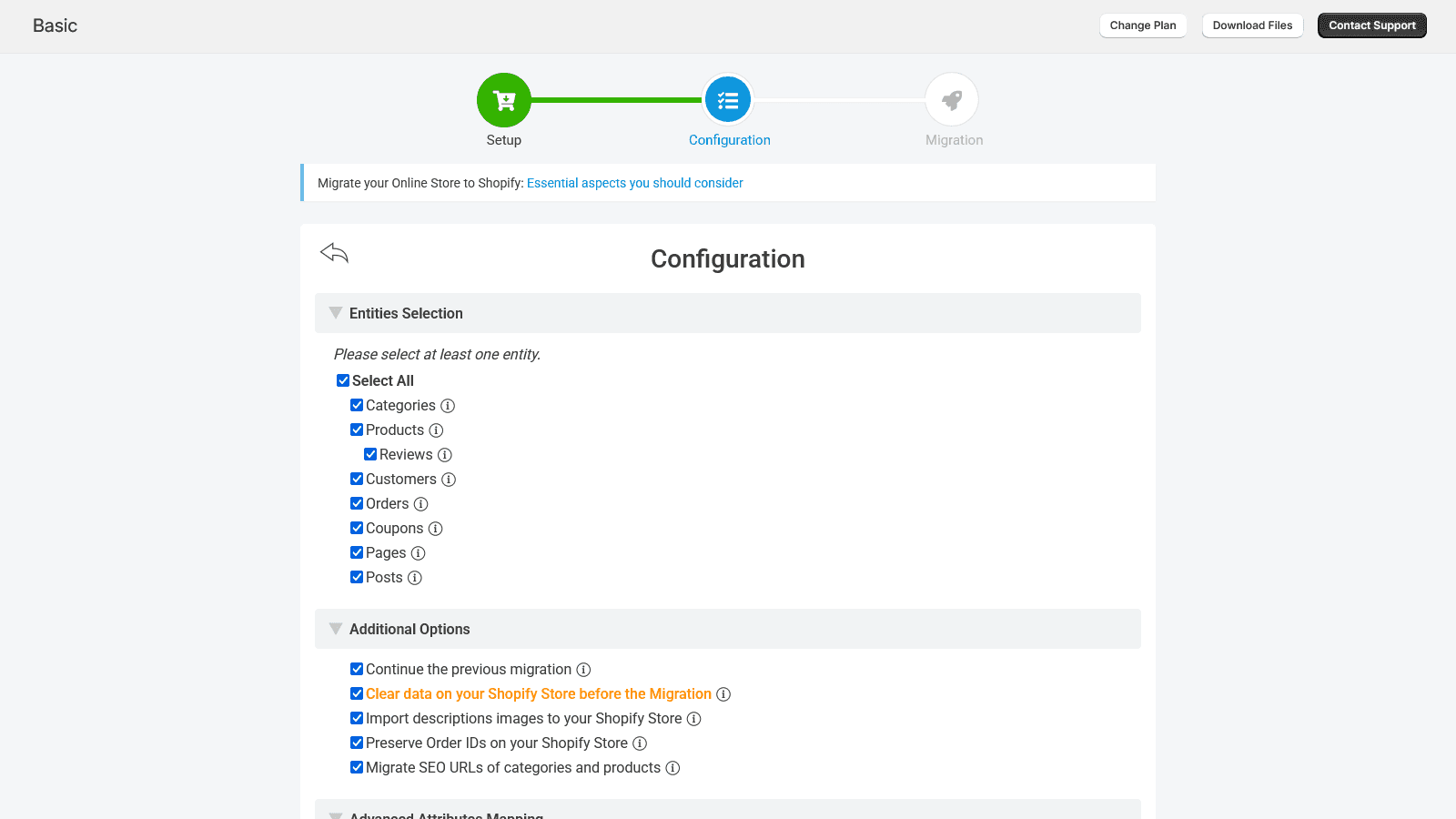The width and height of the screenshot is (1456, 819).
Task: Click 'Please select at least one entity.' text
Action: click(x=437, y=355)
